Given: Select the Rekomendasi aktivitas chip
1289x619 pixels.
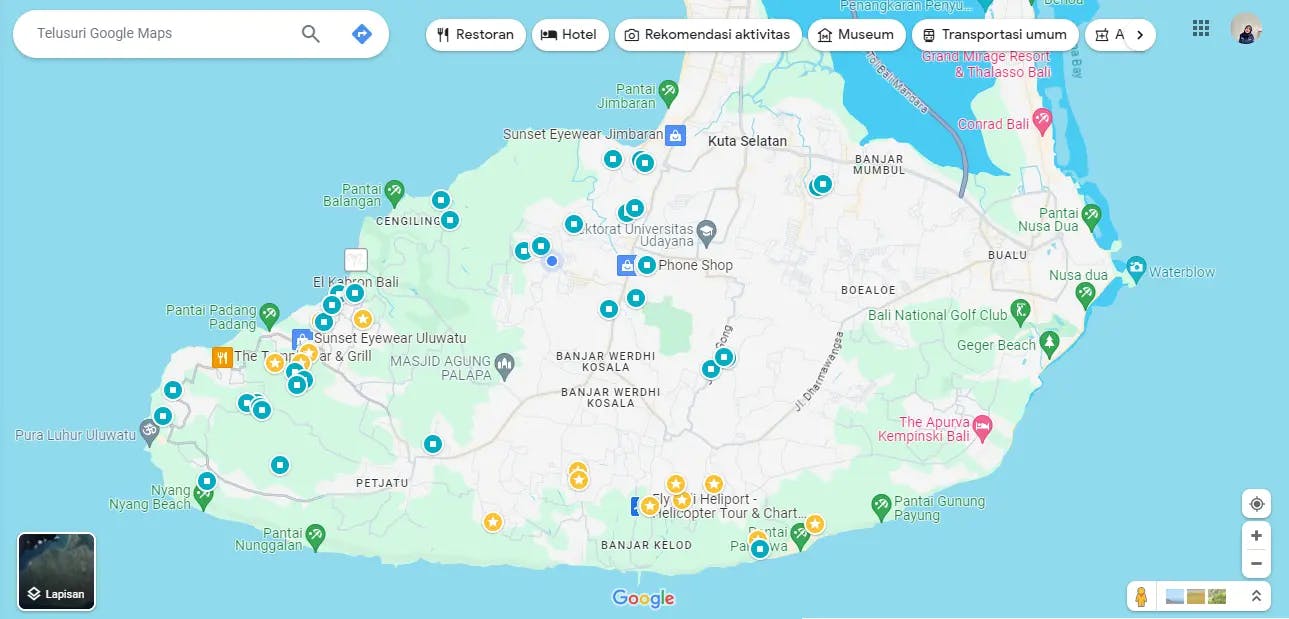Looking at the screenshot, I should click(708, 34).
